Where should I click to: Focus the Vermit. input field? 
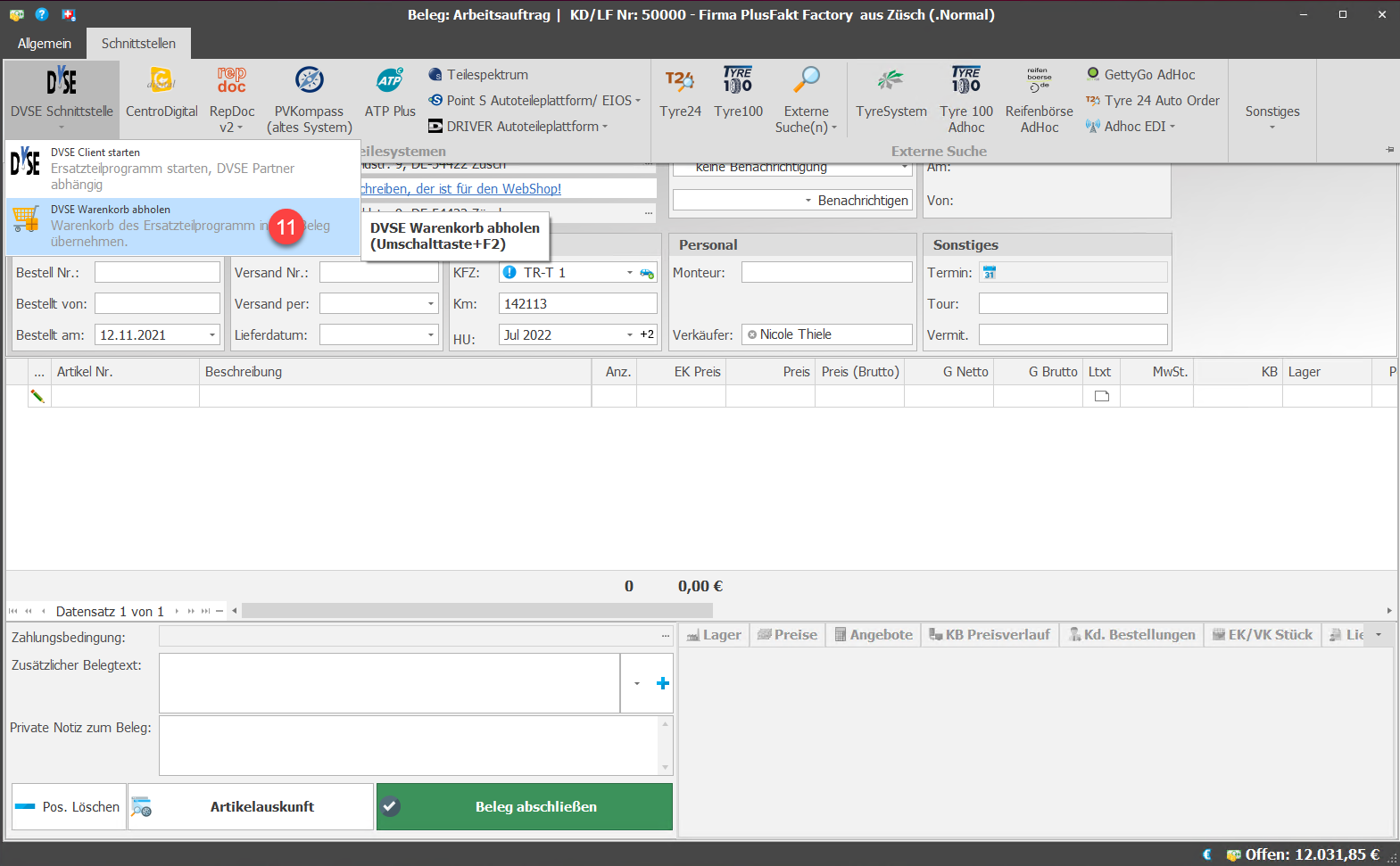1073,334
